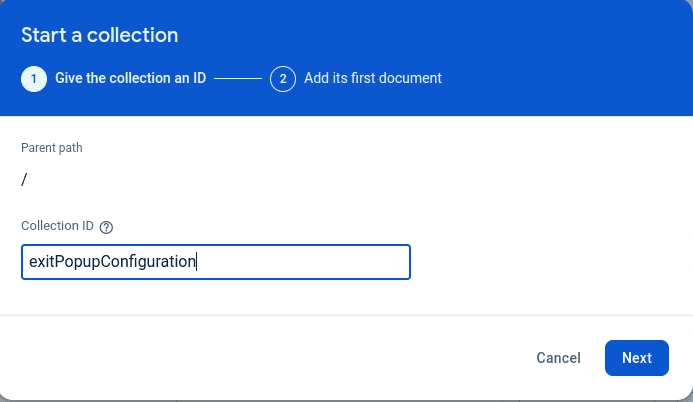Click the help icon beside Collection ID

[x=107, y=227]
